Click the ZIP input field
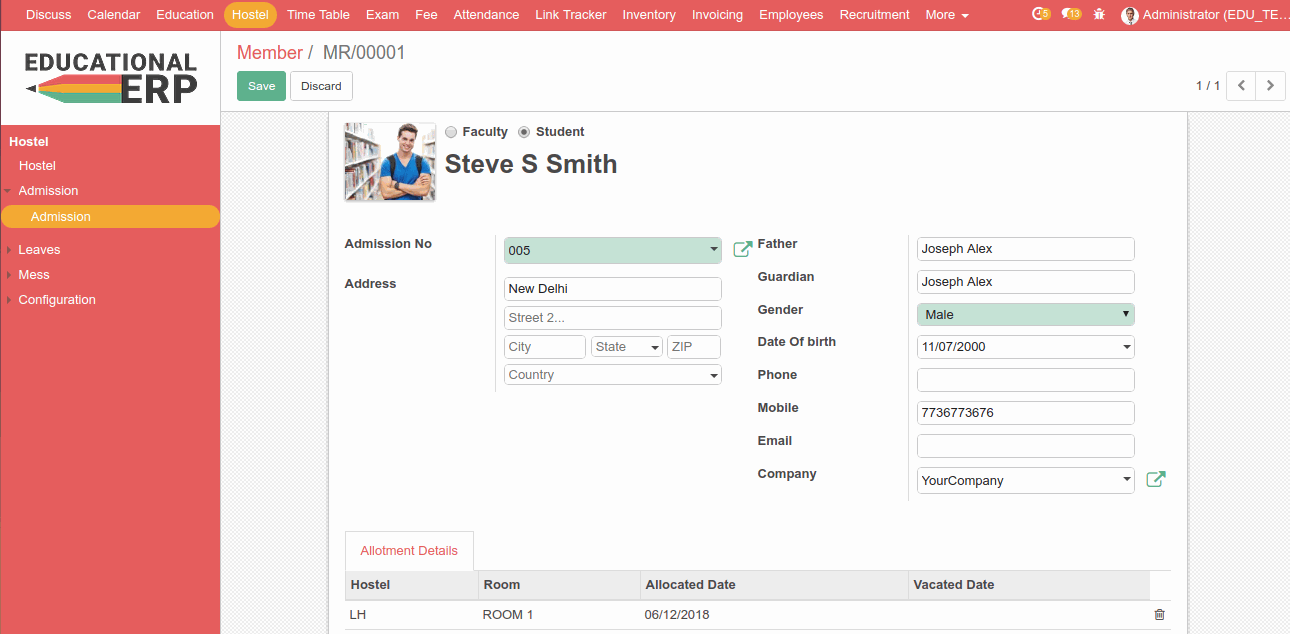1290x634 pixels. pos(694,347)
